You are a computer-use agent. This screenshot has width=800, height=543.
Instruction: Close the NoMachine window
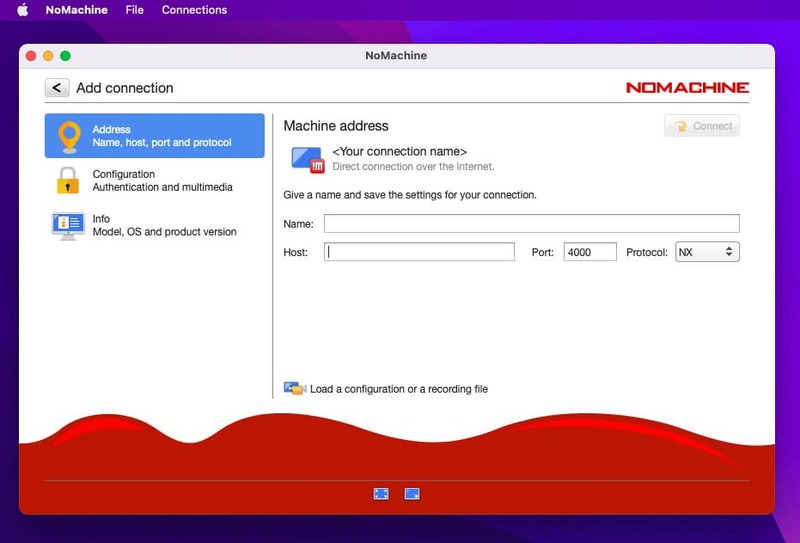pos(31,56)
